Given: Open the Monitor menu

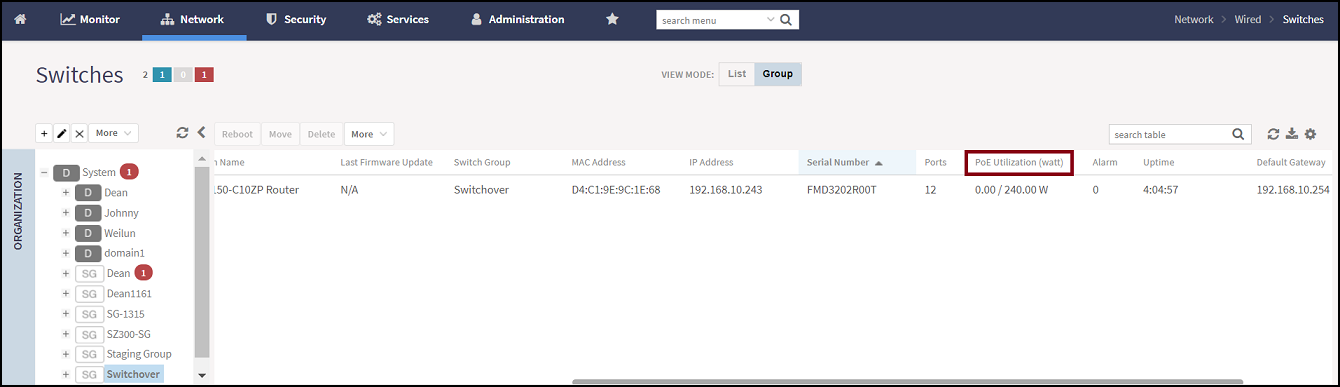Looking at the screenshot, I should point(90,19).
